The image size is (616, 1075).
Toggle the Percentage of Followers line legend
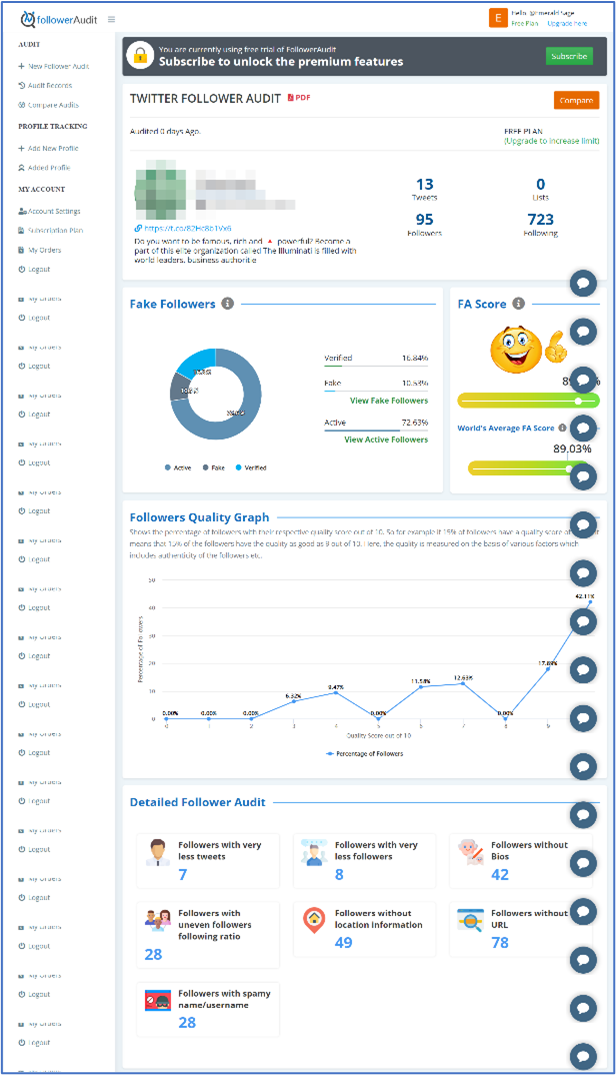click(365, 753)
